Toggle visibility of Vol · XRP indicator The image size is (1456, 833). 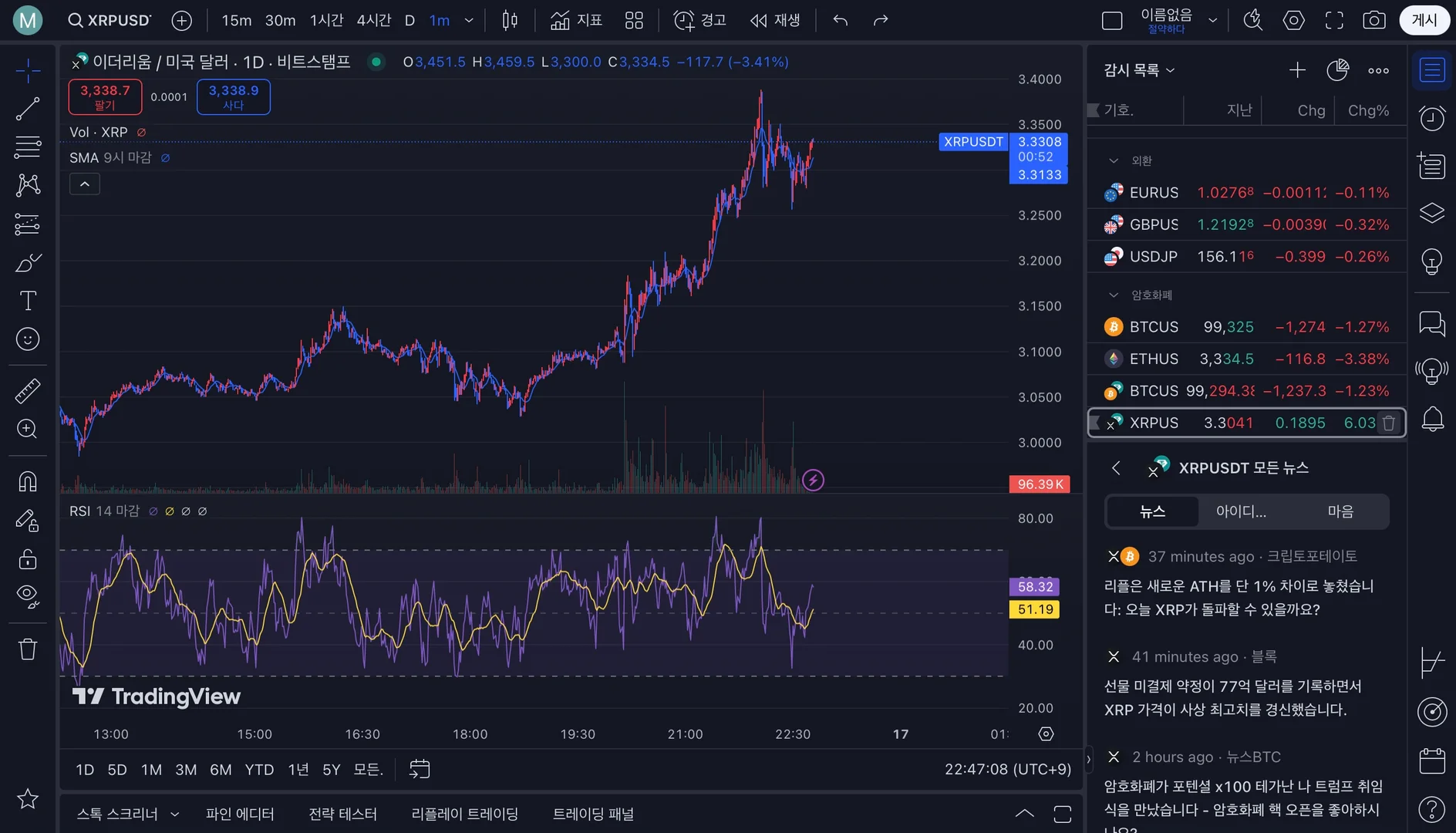pyautogui.click(x=141, y=133)
